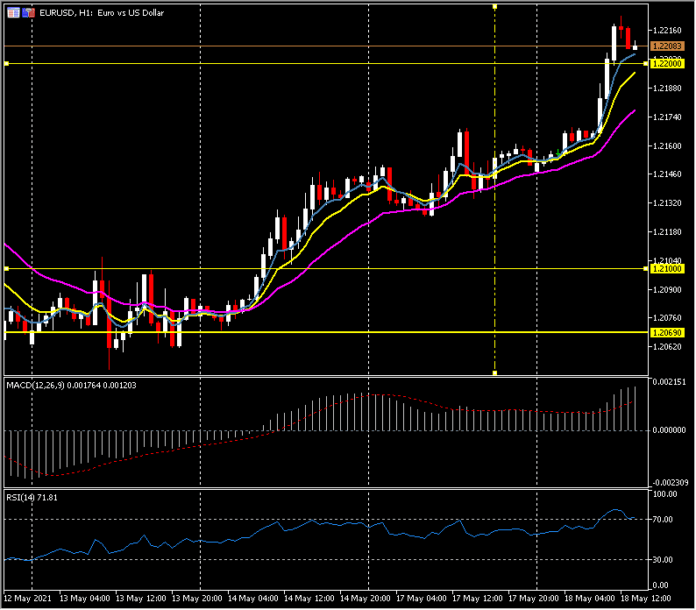Click the 14 May 20:00 time label
Screen dimensions: 696x610
click(365, 599)
